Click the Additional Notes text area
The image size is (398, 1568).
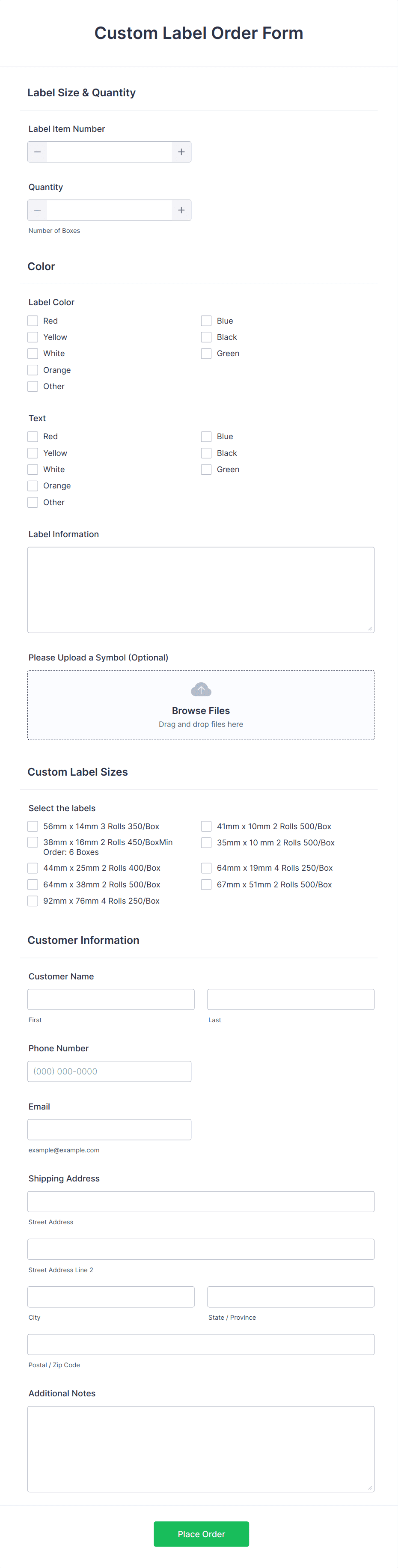tap(201, 1449)
